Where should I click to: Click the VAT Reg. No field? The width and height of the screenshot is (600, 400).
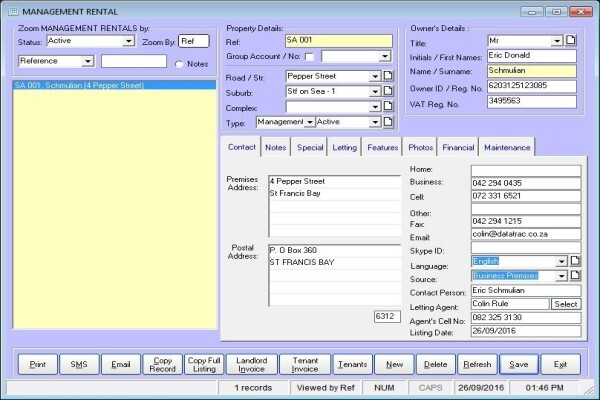(532, 101)
